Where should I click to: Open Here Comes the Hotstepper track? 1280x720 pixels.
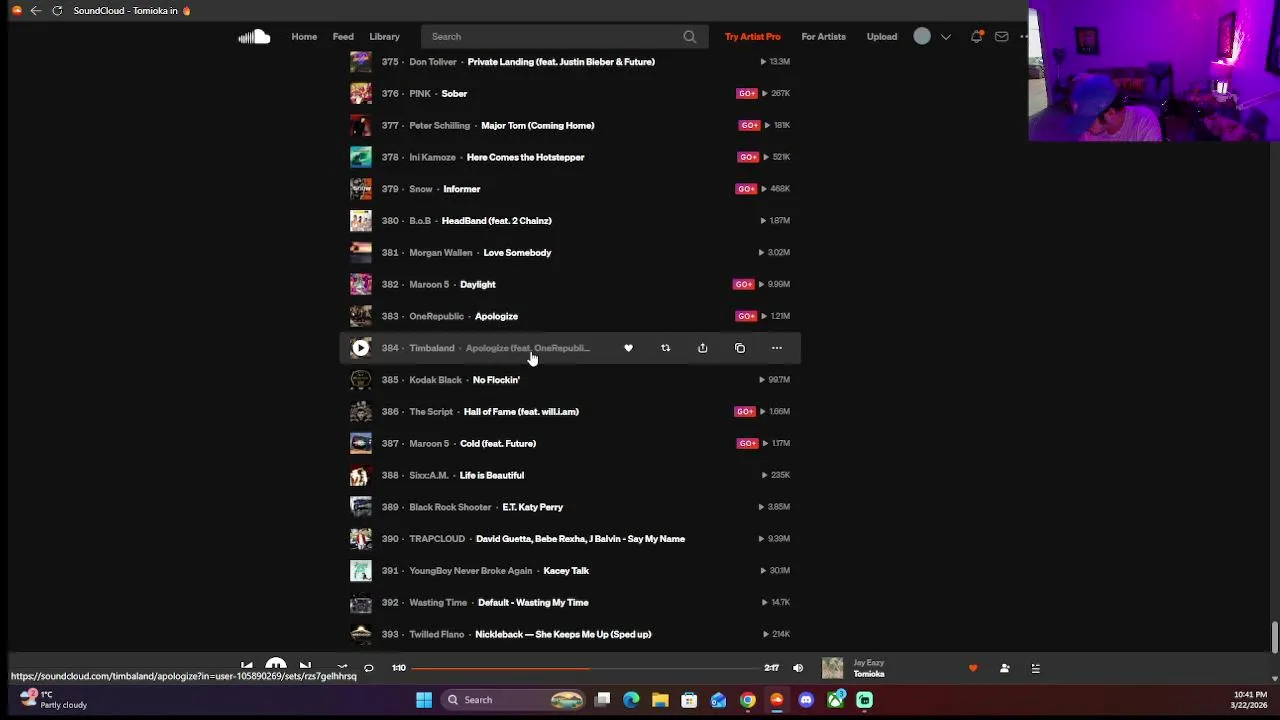525,157
